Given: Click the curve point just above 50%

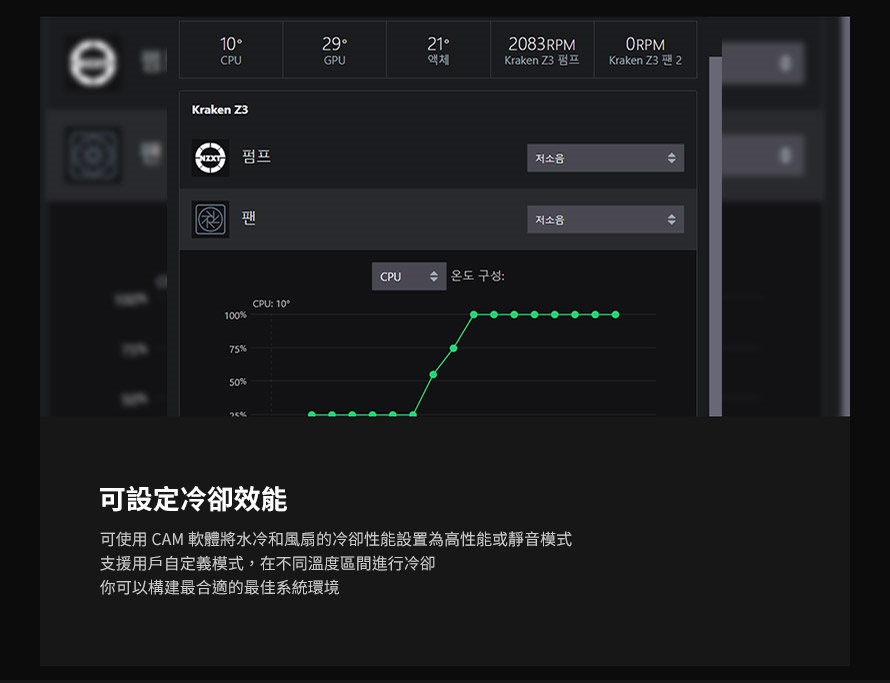Looking at the screenshot, I should tap(433, 374).
